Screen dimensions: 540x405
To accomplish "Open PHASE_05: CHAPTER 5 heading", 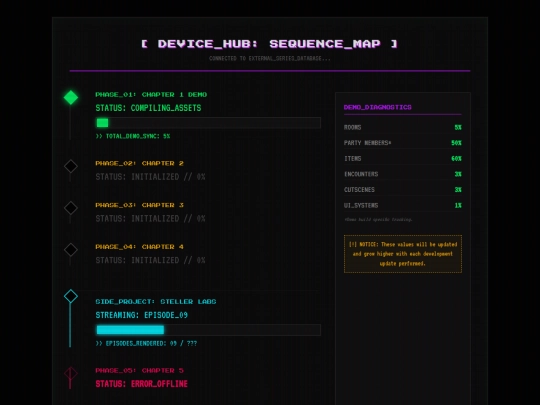I will pos(139,370).
